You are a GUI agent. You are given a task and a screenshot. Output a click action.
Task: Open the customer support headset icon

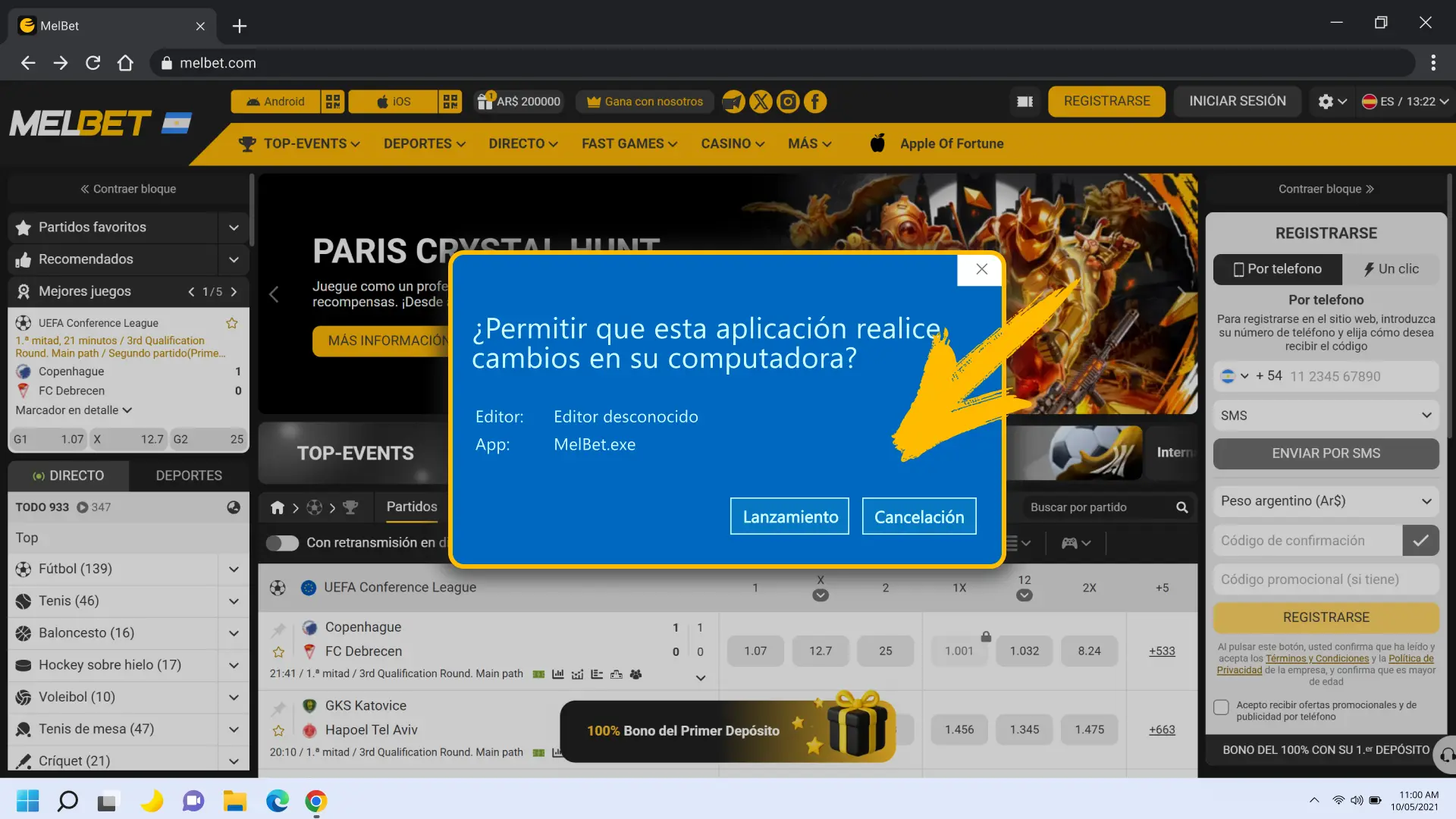click(x=1447, y=754)
